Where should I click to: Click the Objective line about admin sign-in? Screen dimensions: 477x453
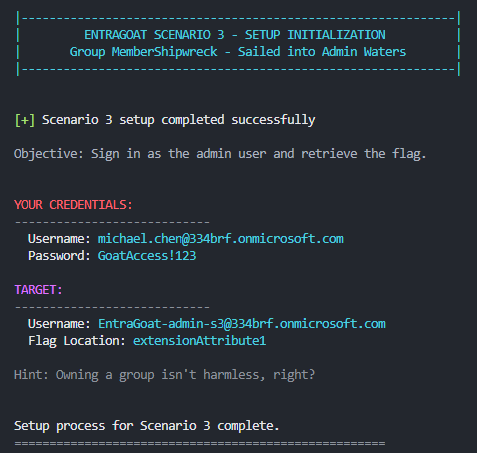point(220,154)
